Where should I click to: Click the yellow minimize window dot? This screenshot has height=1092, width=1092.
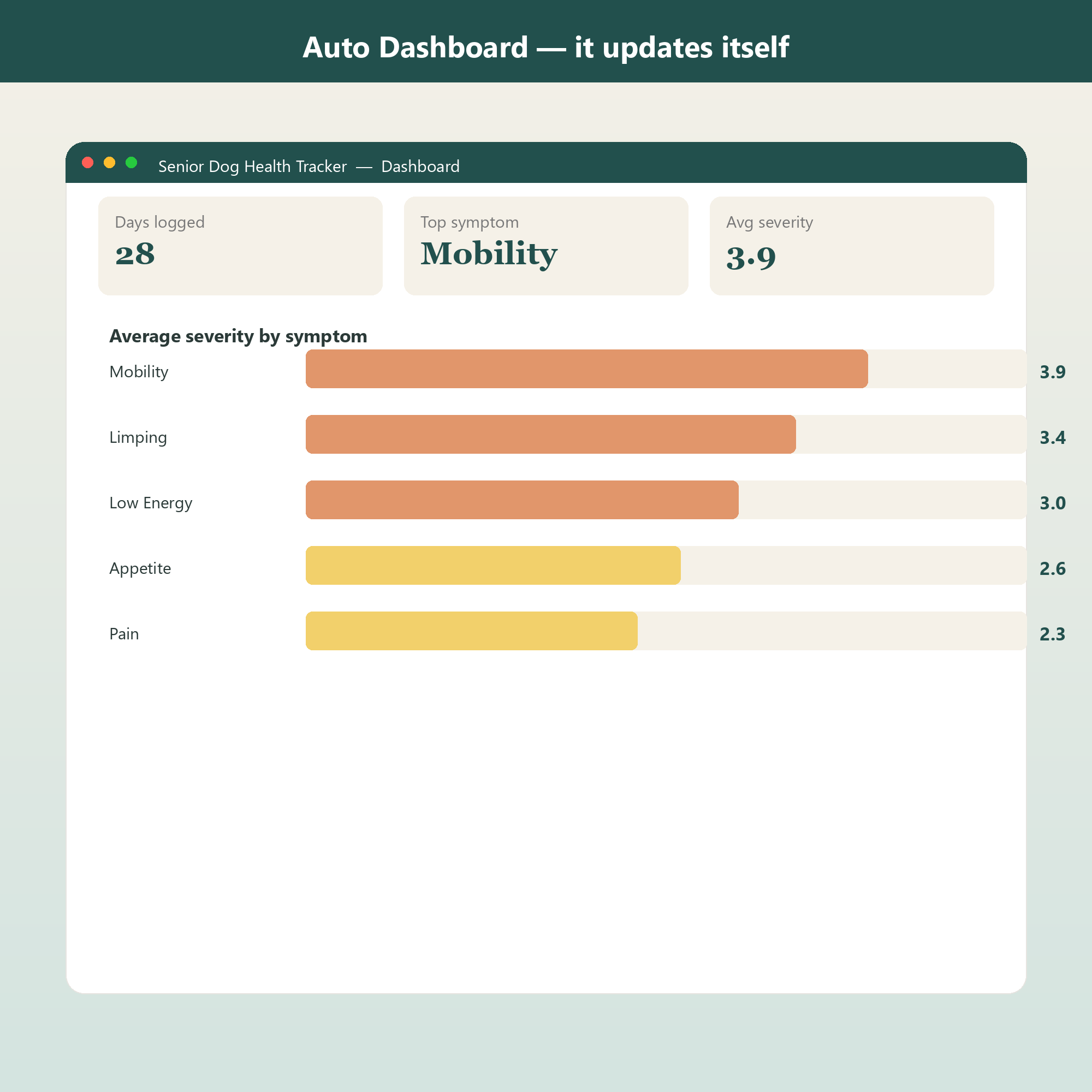click(x=110, y=163)
